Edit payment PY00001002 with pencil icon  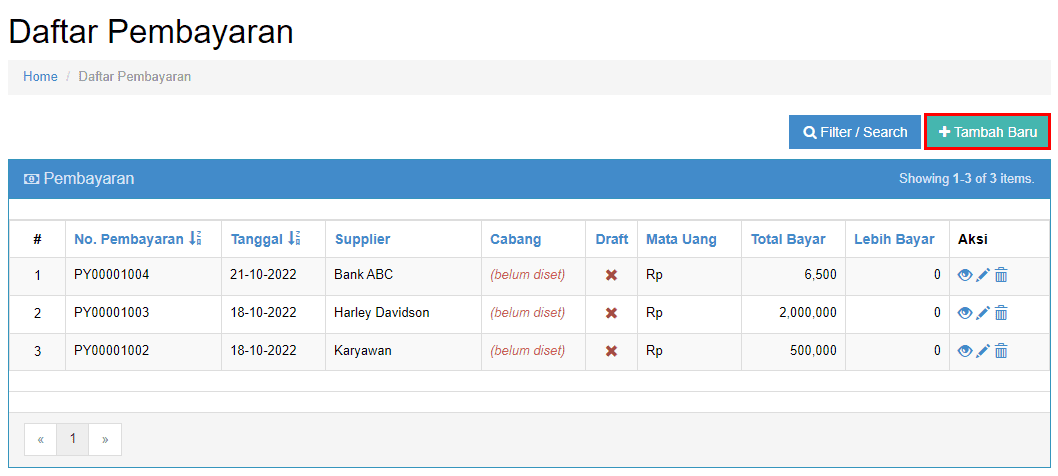point(983,350)
